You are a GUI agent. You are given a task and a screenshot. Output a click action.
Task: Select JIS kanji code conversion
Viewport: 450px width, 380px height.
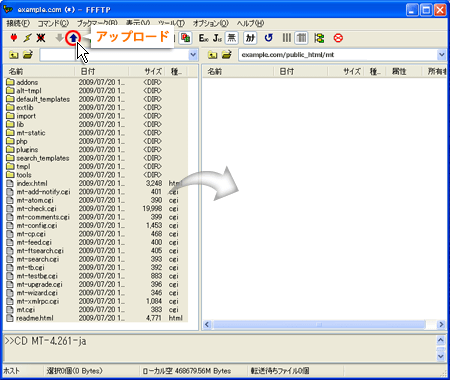(x=217, y=38)
